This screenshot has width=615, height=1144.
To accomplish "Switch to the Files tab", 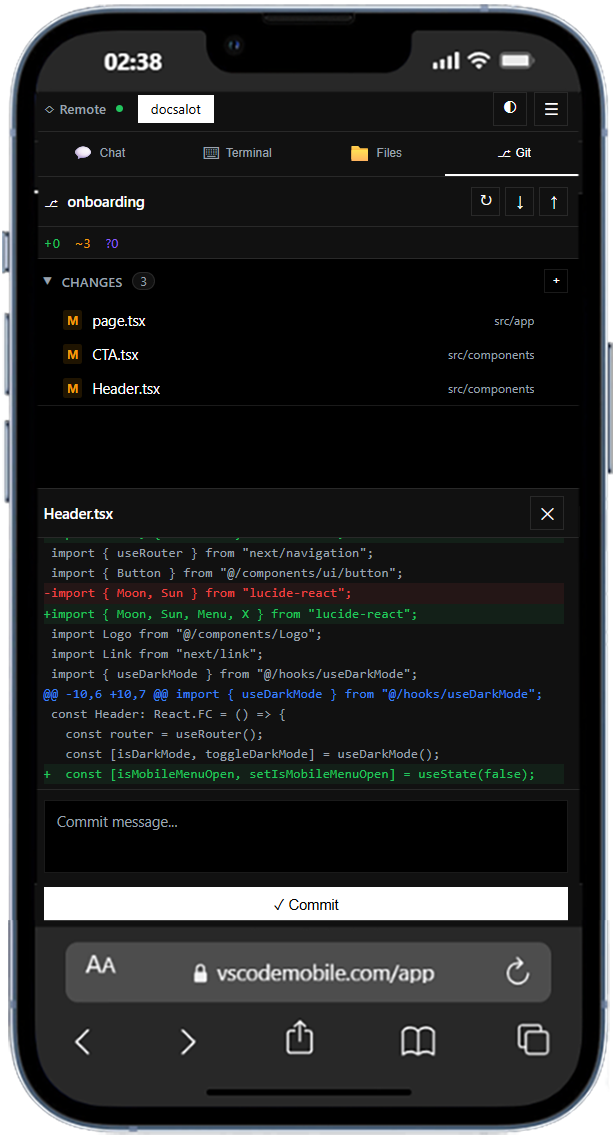I will point(378,152).
